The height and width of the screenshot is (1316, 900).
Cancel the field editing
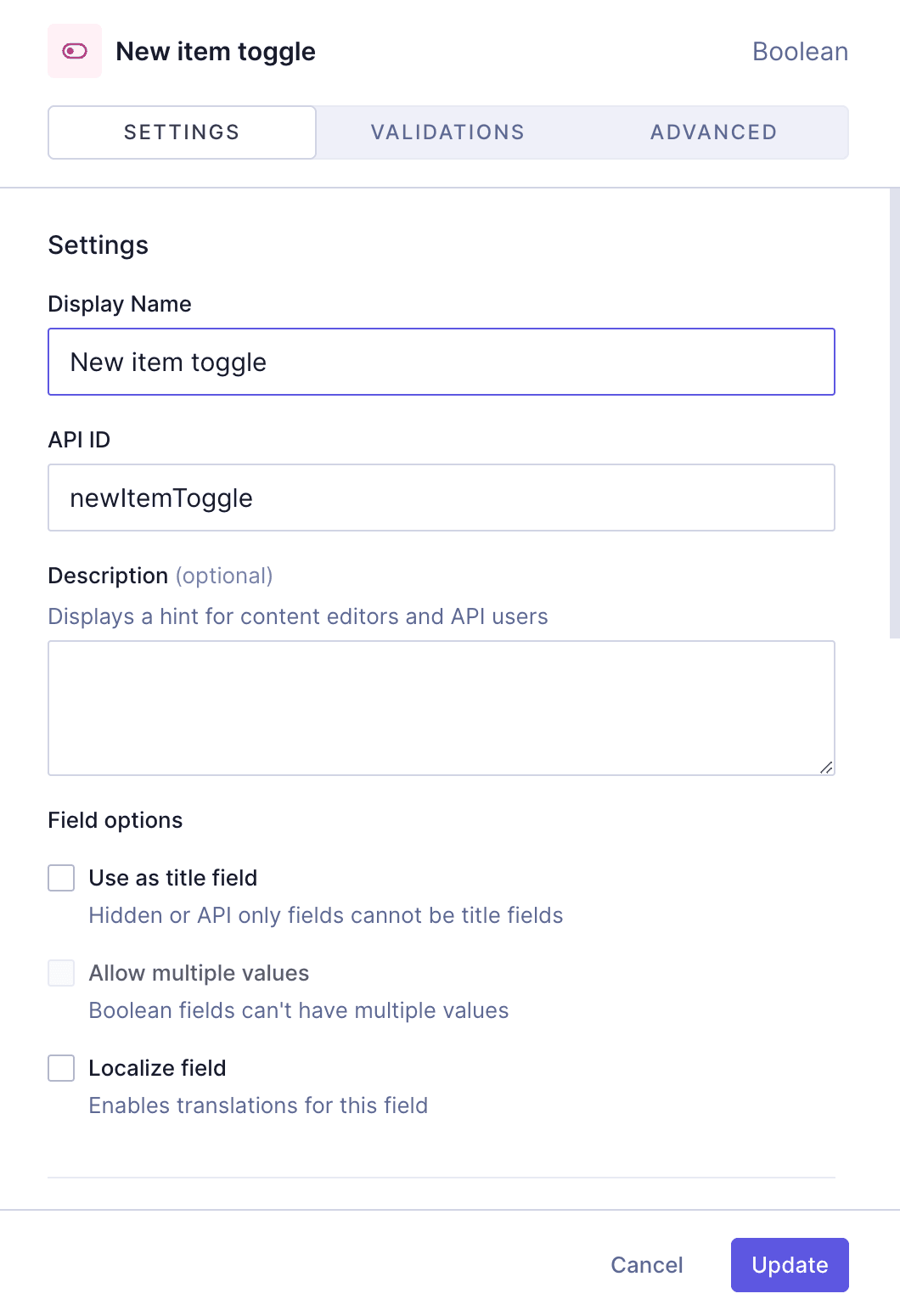tap(646, 1265)
